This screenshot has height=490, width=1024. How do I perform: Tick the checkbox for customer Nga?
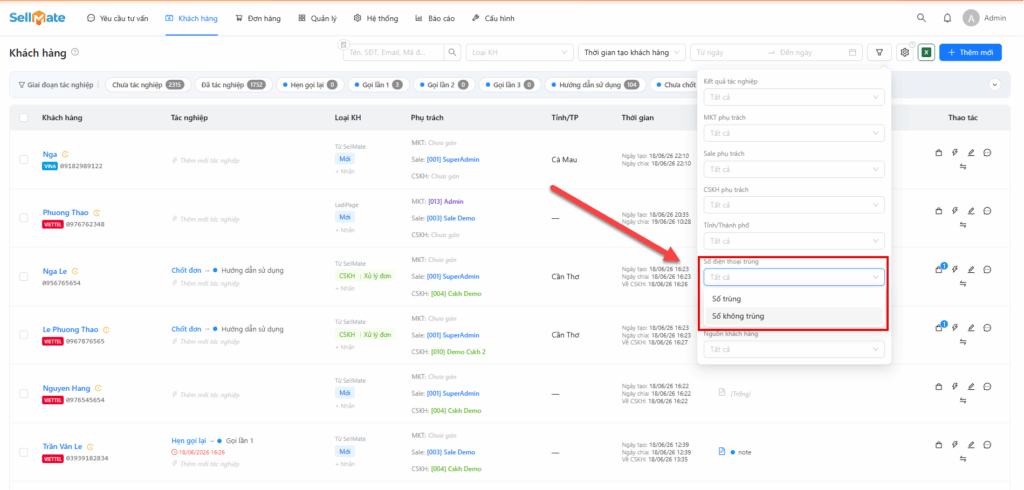click(x=24, y=159)
